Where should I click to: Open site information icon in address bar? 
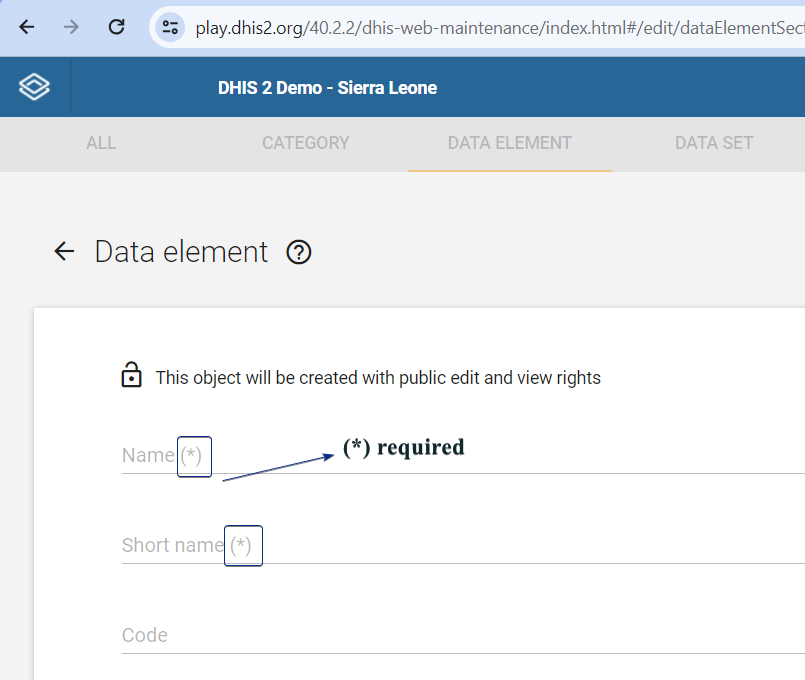[170, 27]
